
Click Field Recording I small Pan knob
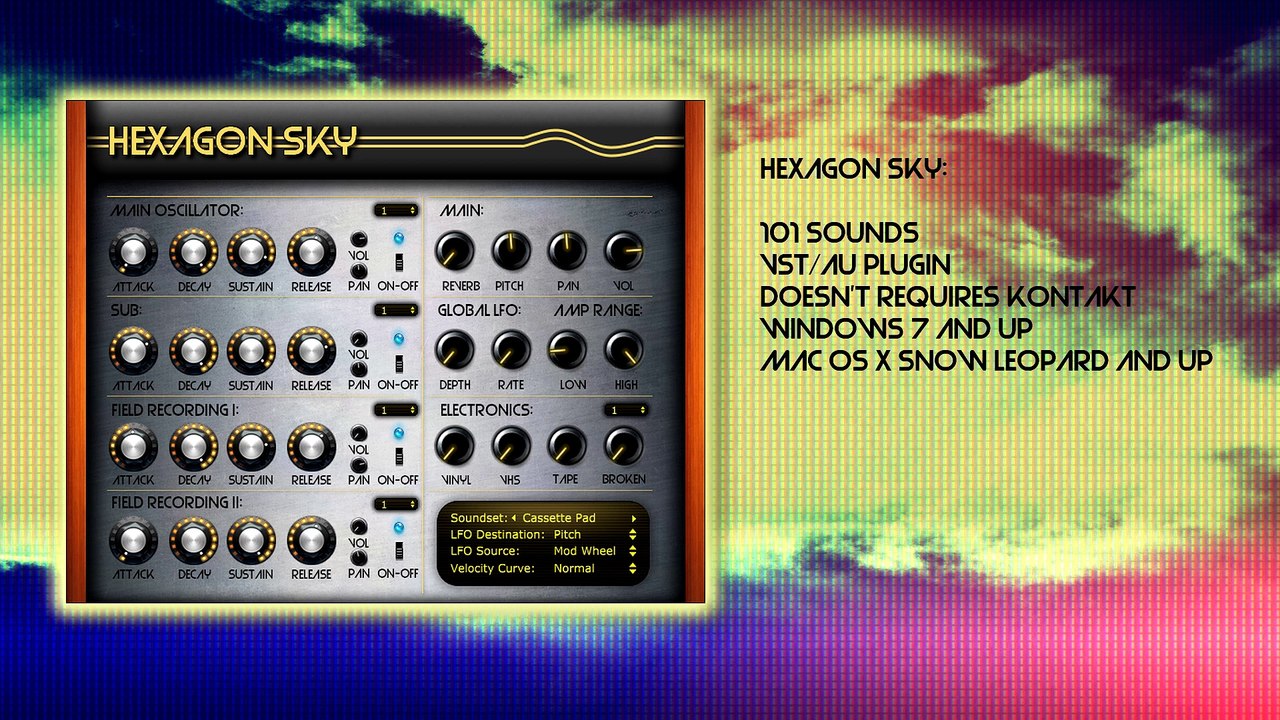tap(359, 465)
